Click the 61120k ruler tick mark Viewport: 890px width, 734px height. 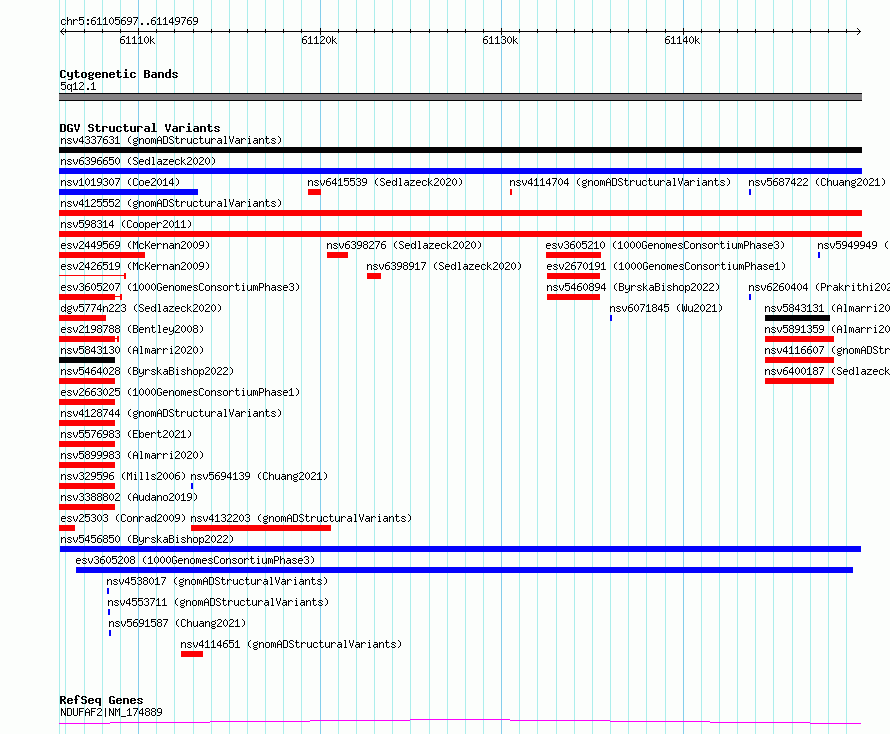pos(320,31)
